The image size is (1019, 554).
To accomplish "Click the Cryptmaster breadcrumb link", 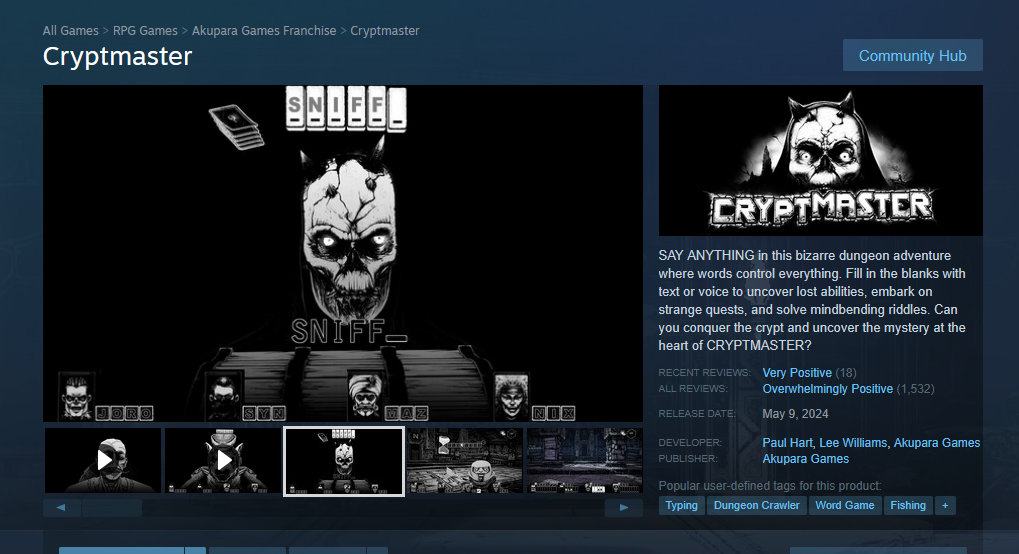I will (x=385, y=31).
